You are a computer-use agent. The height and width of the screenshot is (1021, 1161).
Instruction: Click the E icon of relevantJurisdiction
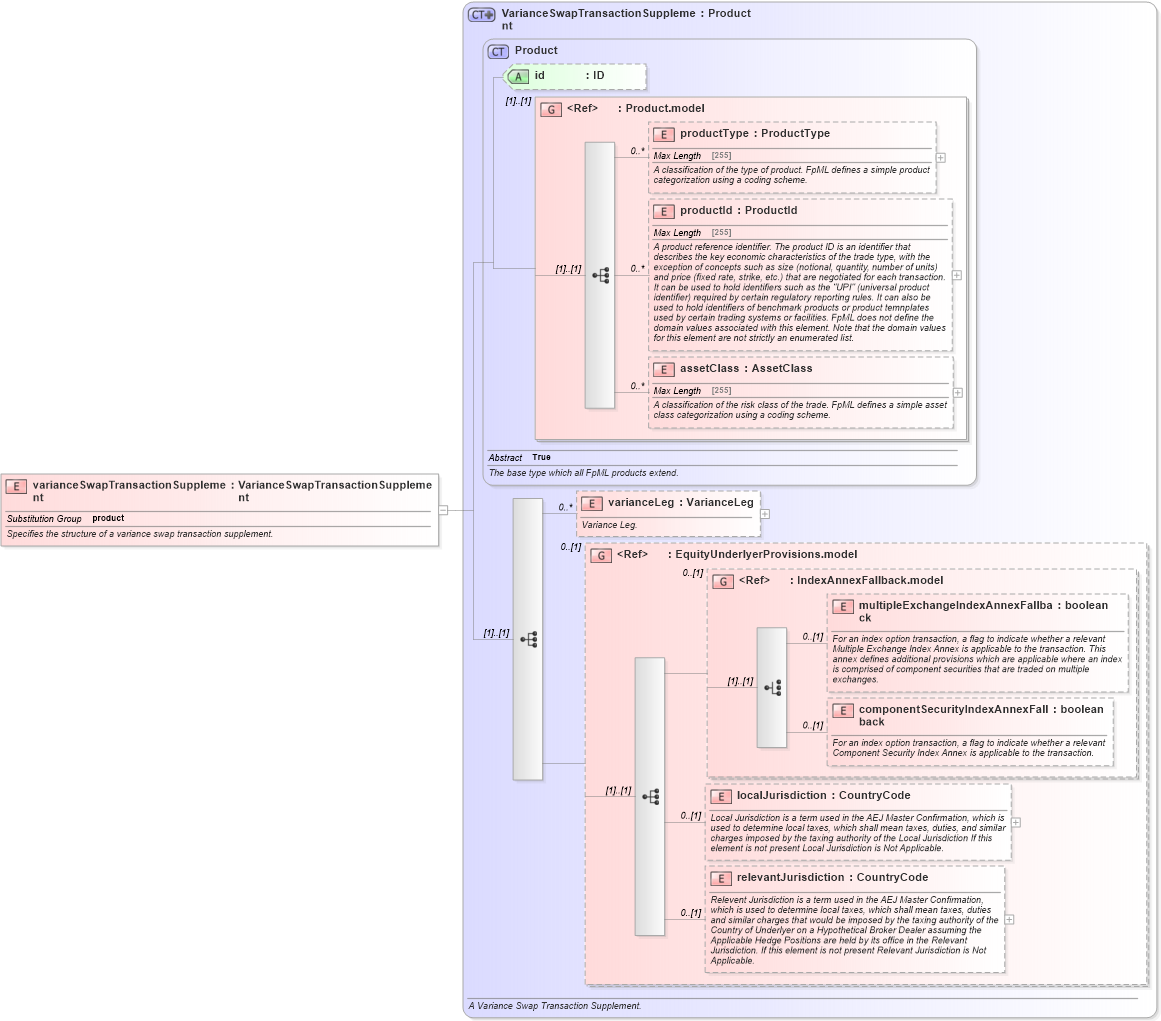720,879
